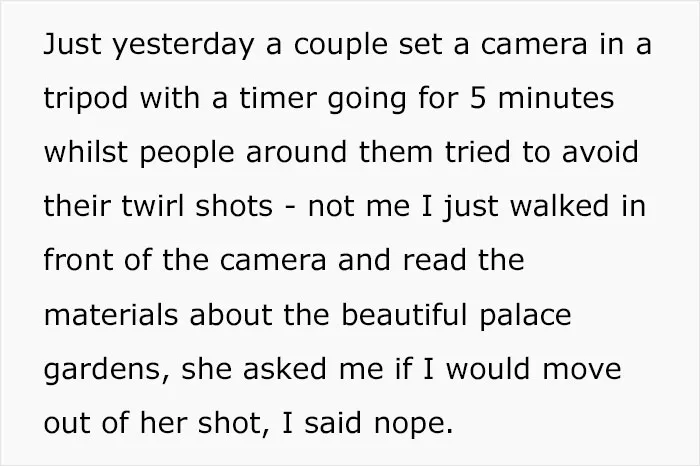Click the word "shots" before the dash
Viewport: 700px width, 466px height.
tap(234, 206)
